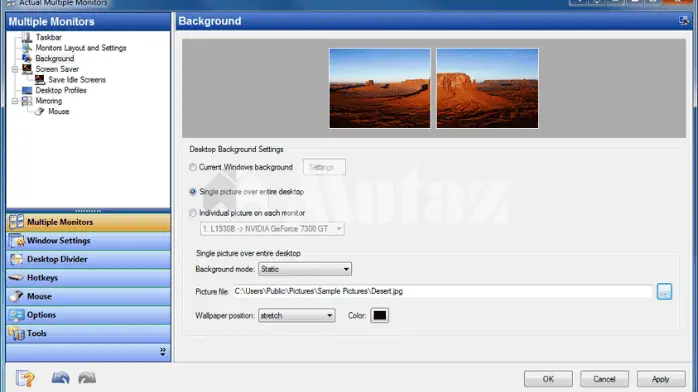This screenshot has width=698, height=392.
Task: Click the Mouse sidebar section icon
Action: [16, 296]
